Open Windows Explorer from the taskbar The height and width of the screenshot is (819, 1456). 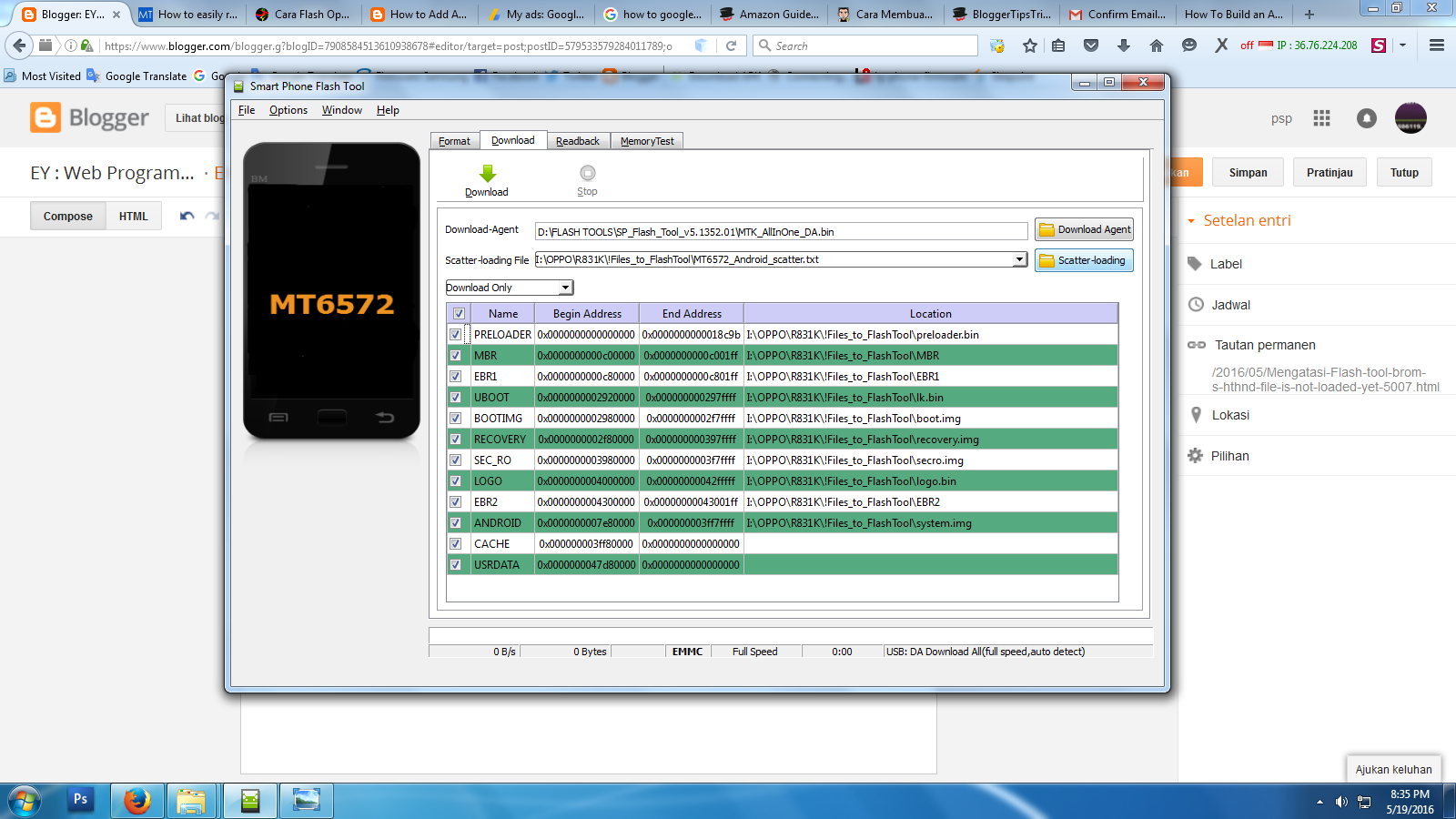[191, 801]
